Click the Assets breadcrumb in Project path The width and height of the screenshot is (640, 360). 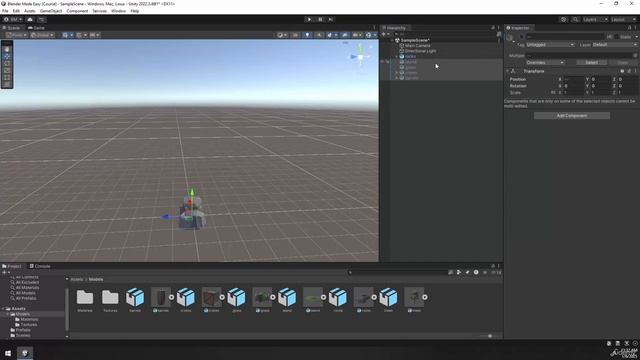click(x=77, y=280)
